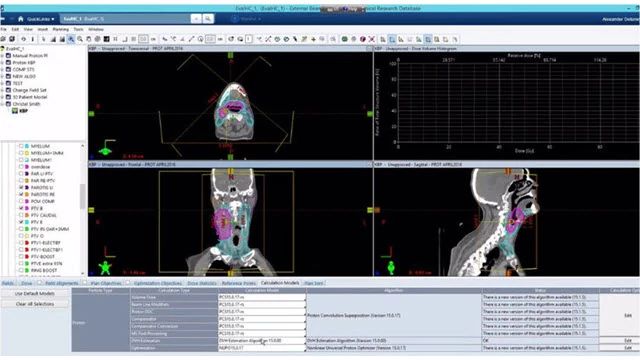This screenshot has width=640, height=360.
Task: Click the yellow plus icon in toolbar
Action: 313,39
